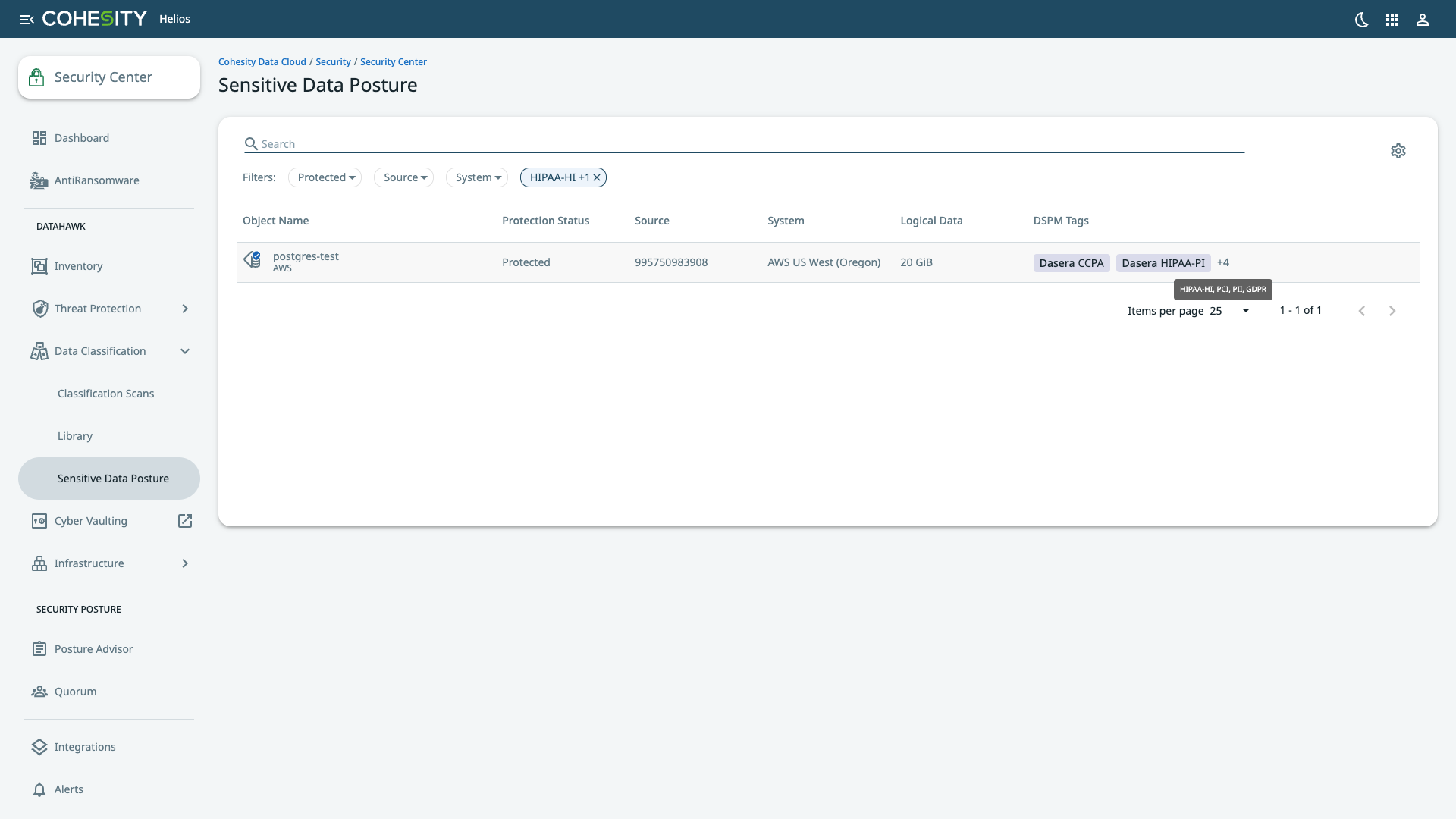1456x819 pixels.
Task: Open table column settings gear
Action: [1398, 150]
